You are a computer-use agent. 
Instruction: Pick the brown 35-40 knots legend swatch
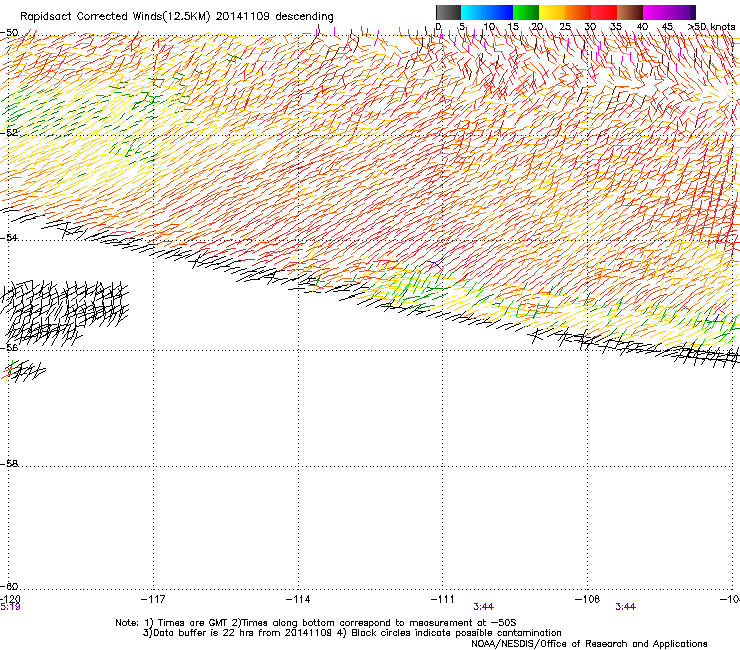[x=630, y=12]
